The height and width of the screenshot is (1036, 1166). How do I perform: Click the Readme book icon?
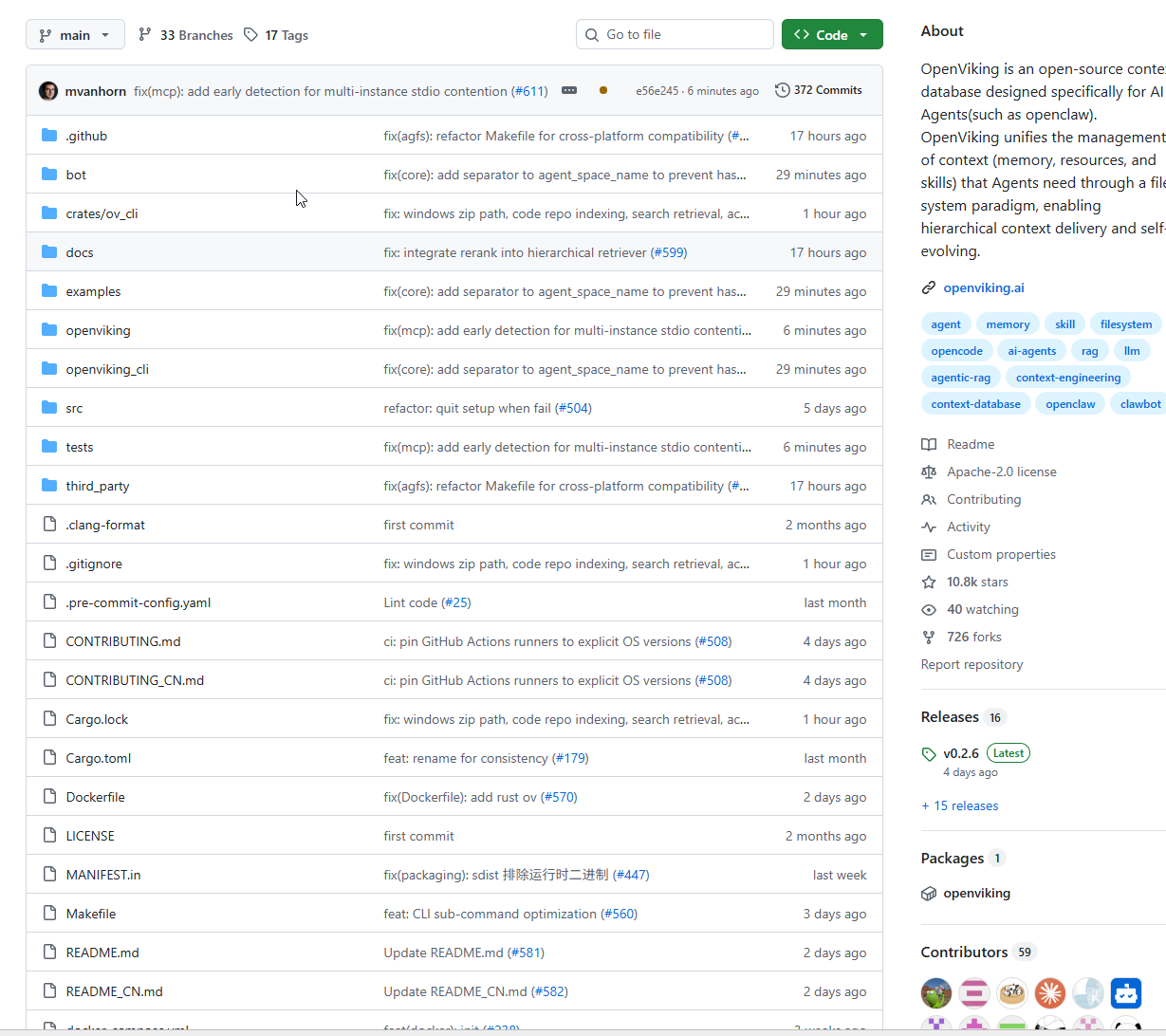pyautogui.click(x=929, y=444)
